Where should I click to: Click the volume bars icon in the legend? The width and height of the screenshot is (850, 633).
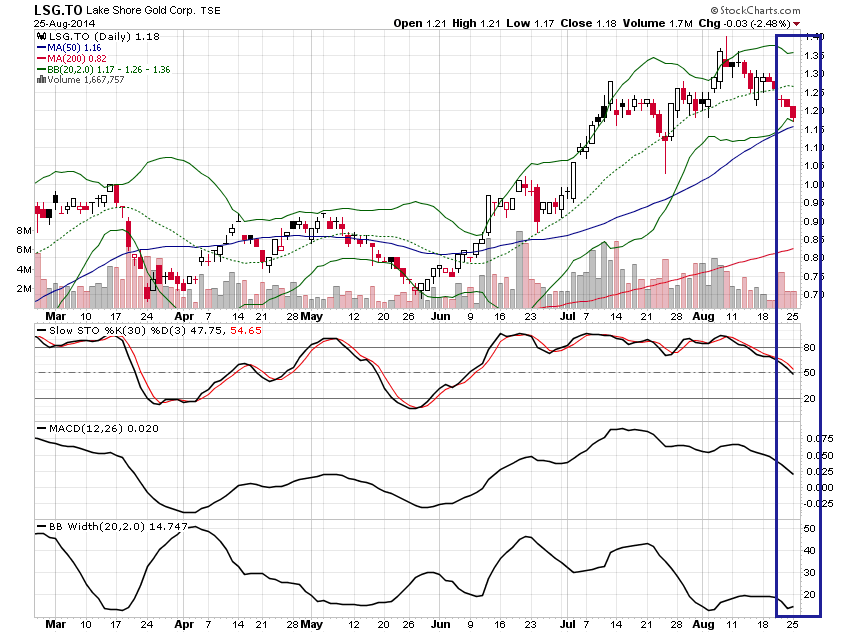tap(41, 80)
